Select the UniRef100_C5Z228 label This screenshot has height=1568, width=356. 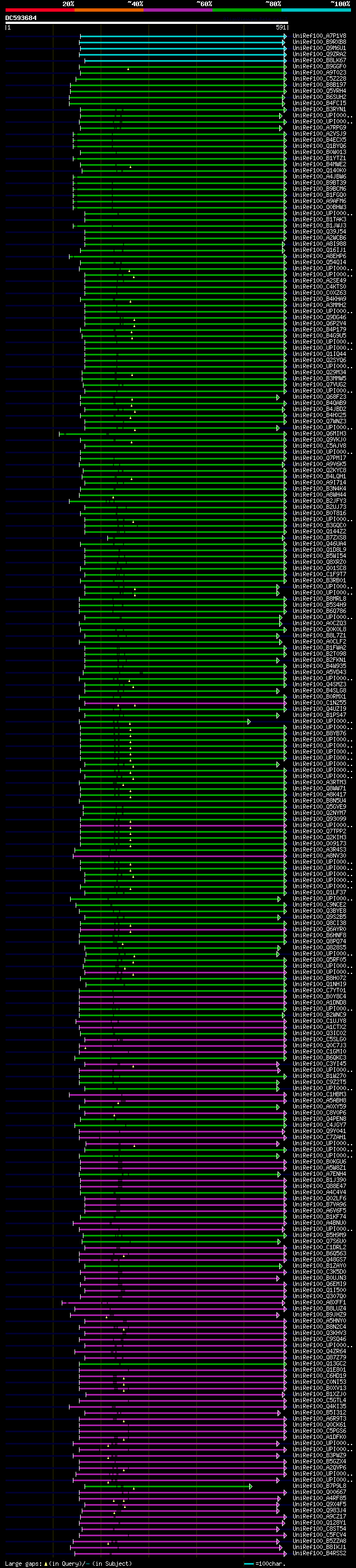pyautogui.click(x=319, y=78)
